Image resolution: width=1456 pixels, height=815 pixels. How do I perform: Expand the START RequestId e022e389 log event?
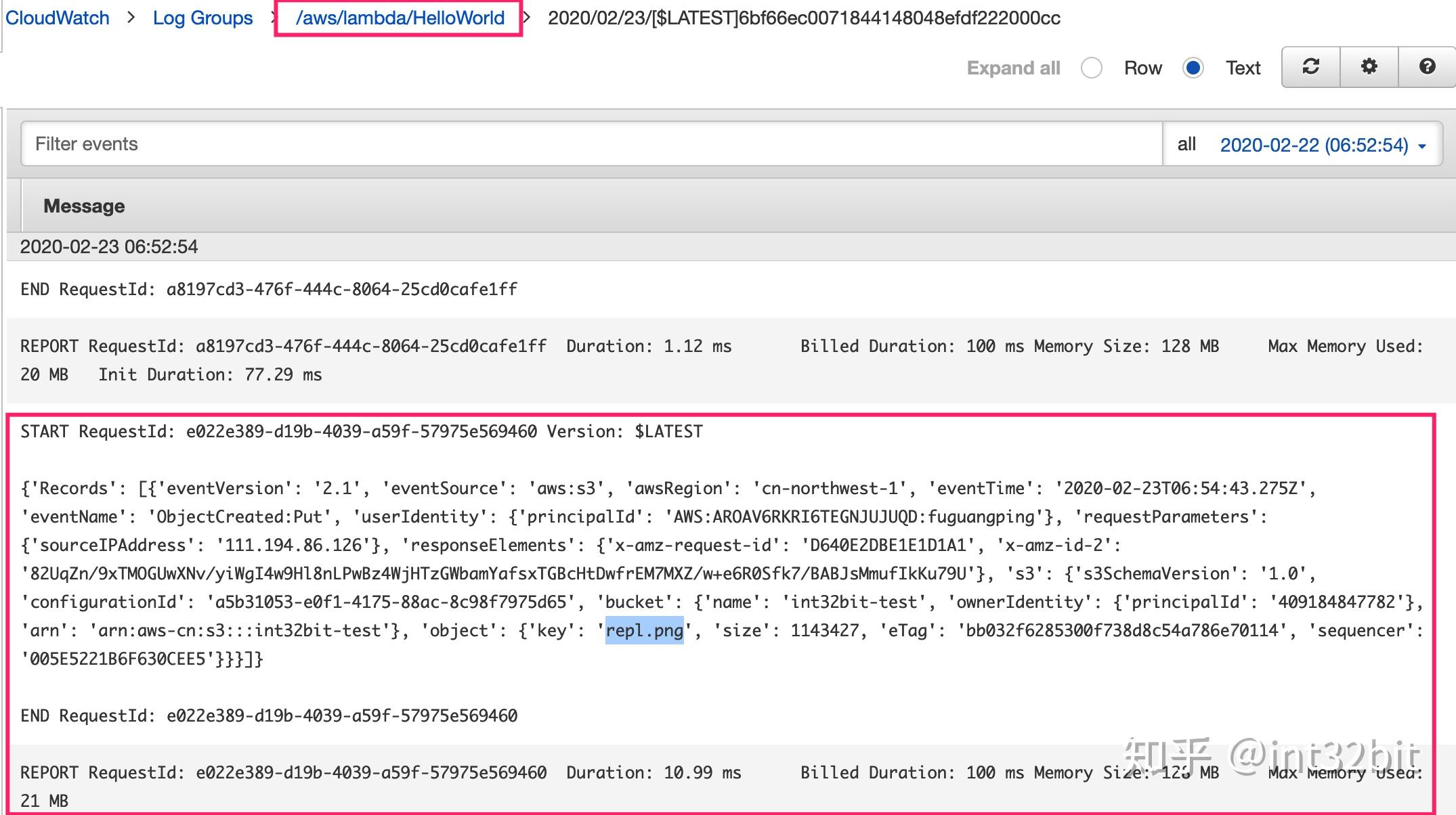359,431
